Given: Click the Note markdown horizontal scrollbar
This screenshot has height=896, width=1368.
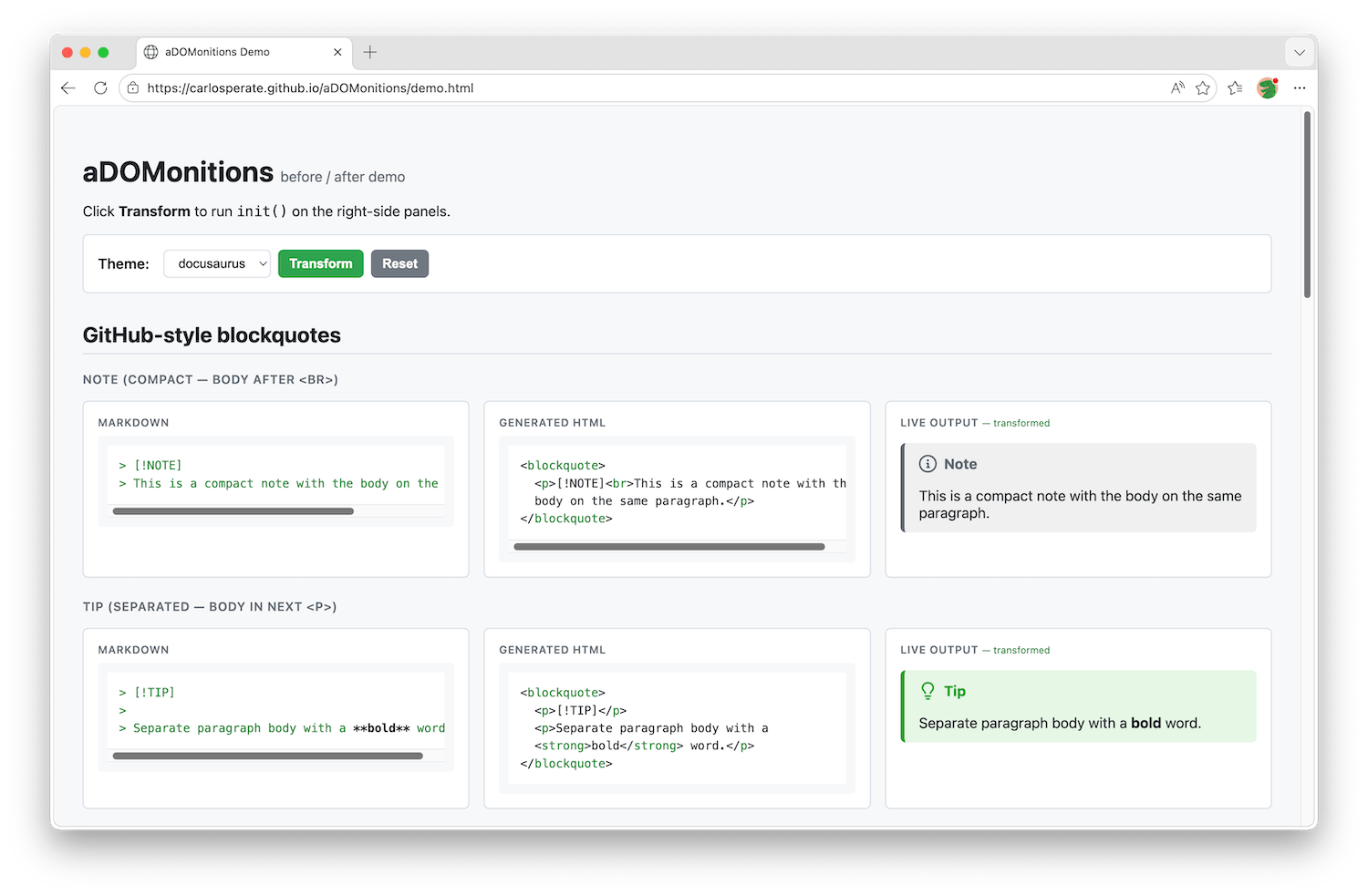Looking at the screenshot, I should (x=233, y=511).
